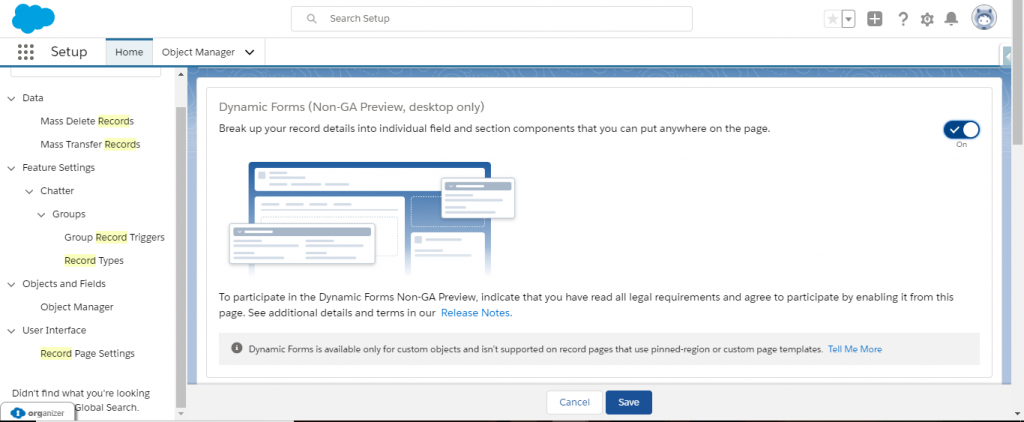Click the Save button
The height and width of the screenshot is (422, 1024).
pyautogui.click(x=628, y=402)
